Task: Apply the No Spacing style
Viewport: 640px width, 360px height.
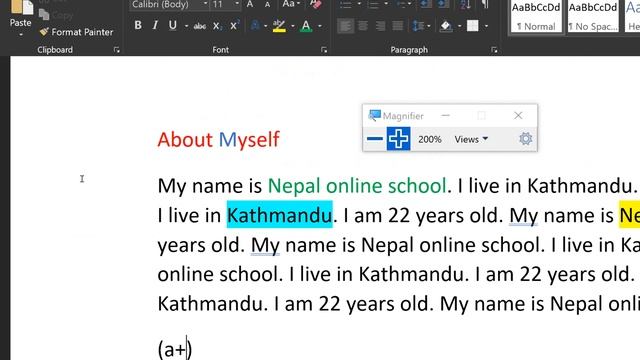Action: coord(593,16)
